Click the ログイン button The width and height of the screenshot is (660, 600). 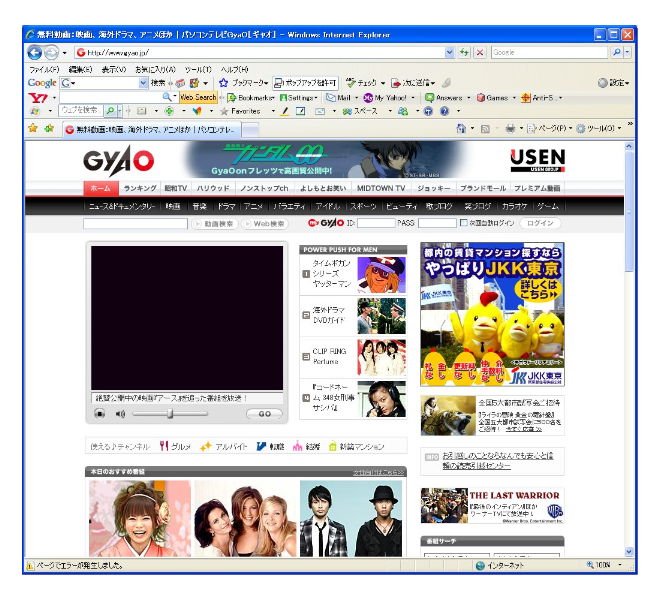pos(540,223)
